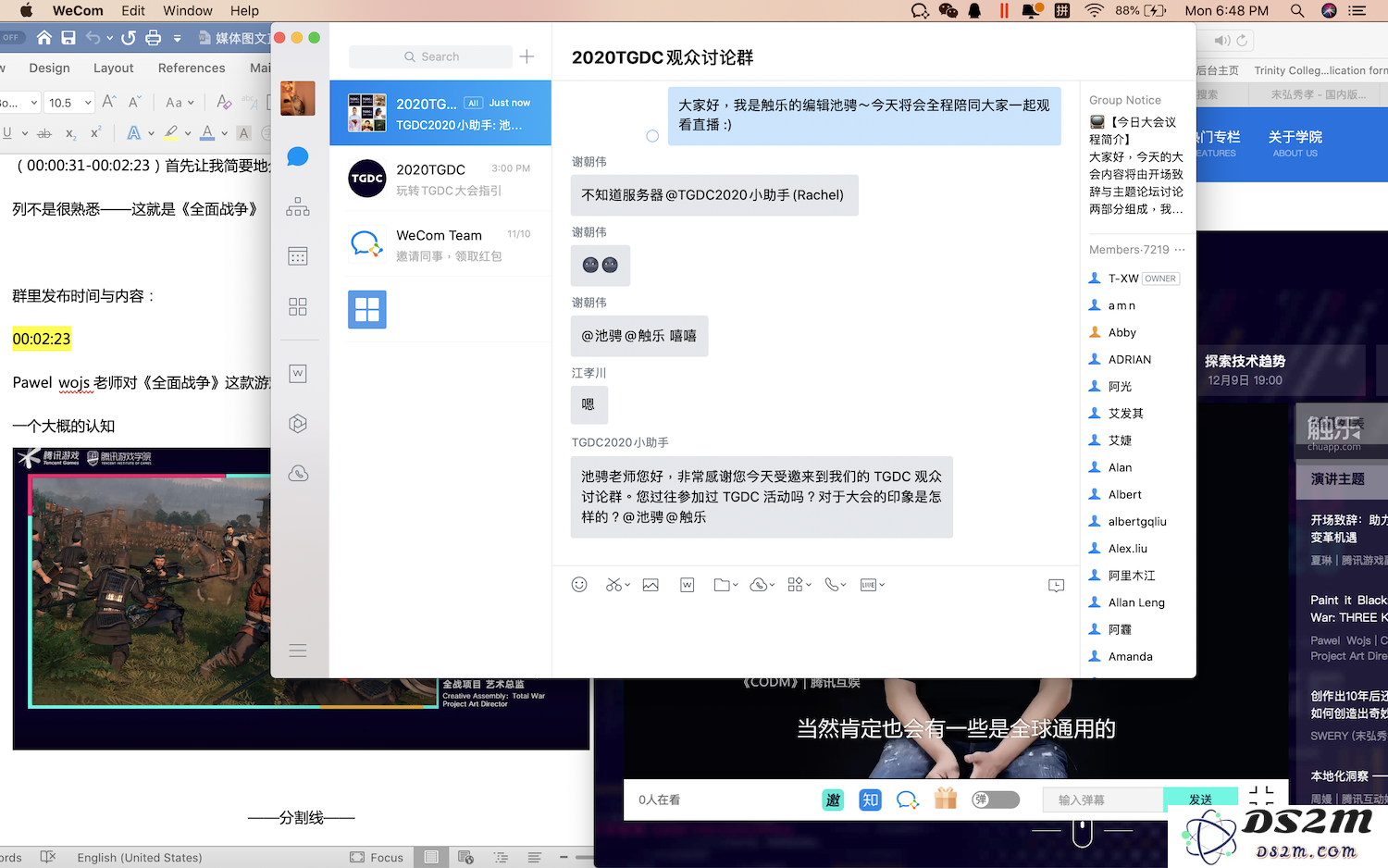Apply strikethrough in Word ribbon
1388x868 pixels.
(43, 133)
